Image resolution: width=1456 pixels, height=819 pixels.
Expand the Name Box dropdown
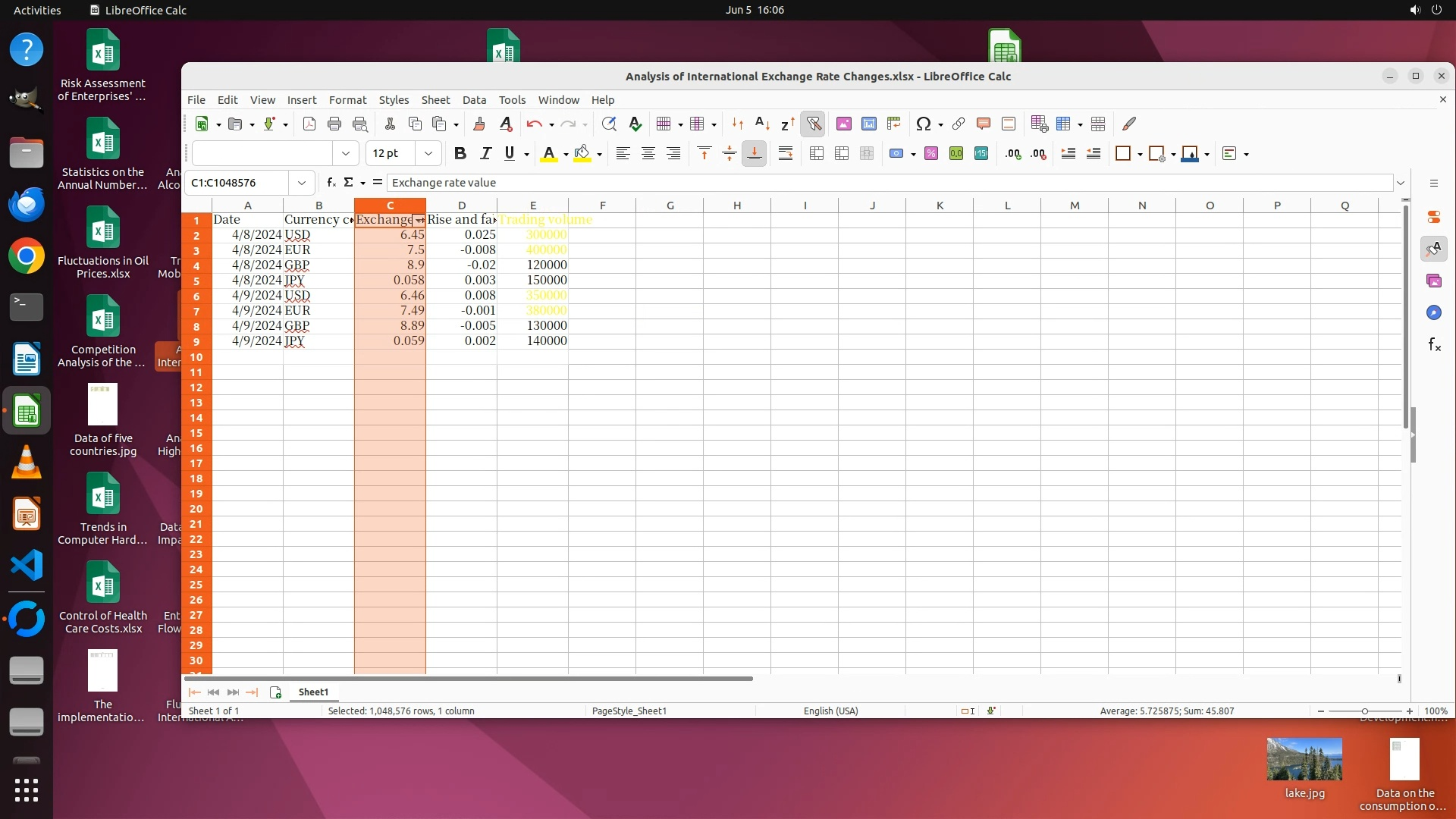(302, 183)
